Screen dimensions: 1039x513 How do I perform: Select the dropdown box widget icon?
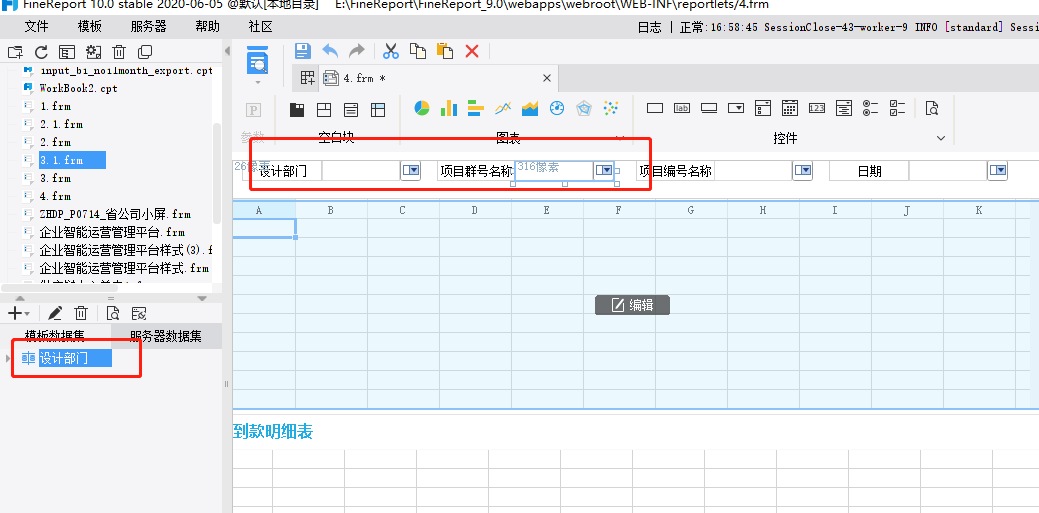pos(736,108)
